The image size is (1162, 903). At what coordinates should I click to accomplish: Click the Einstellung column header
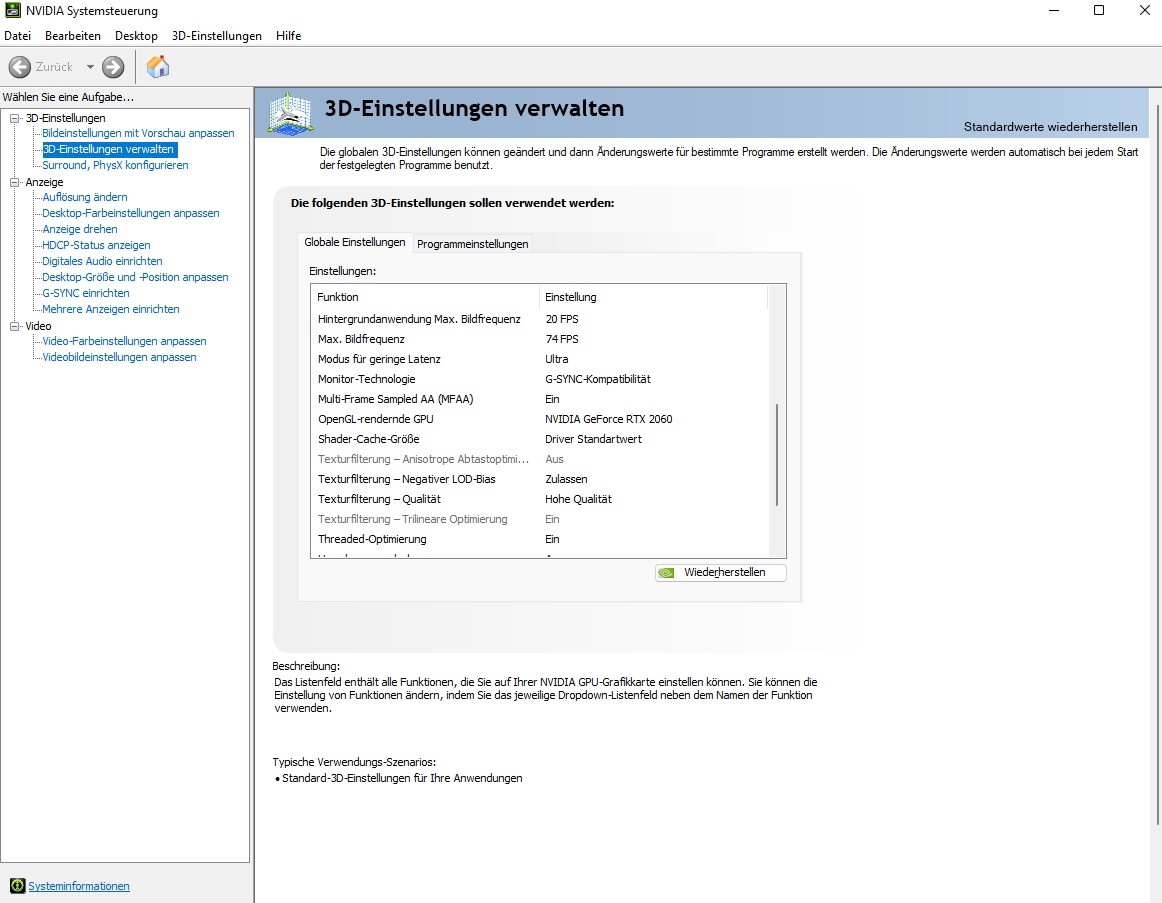tap(654, 297)
